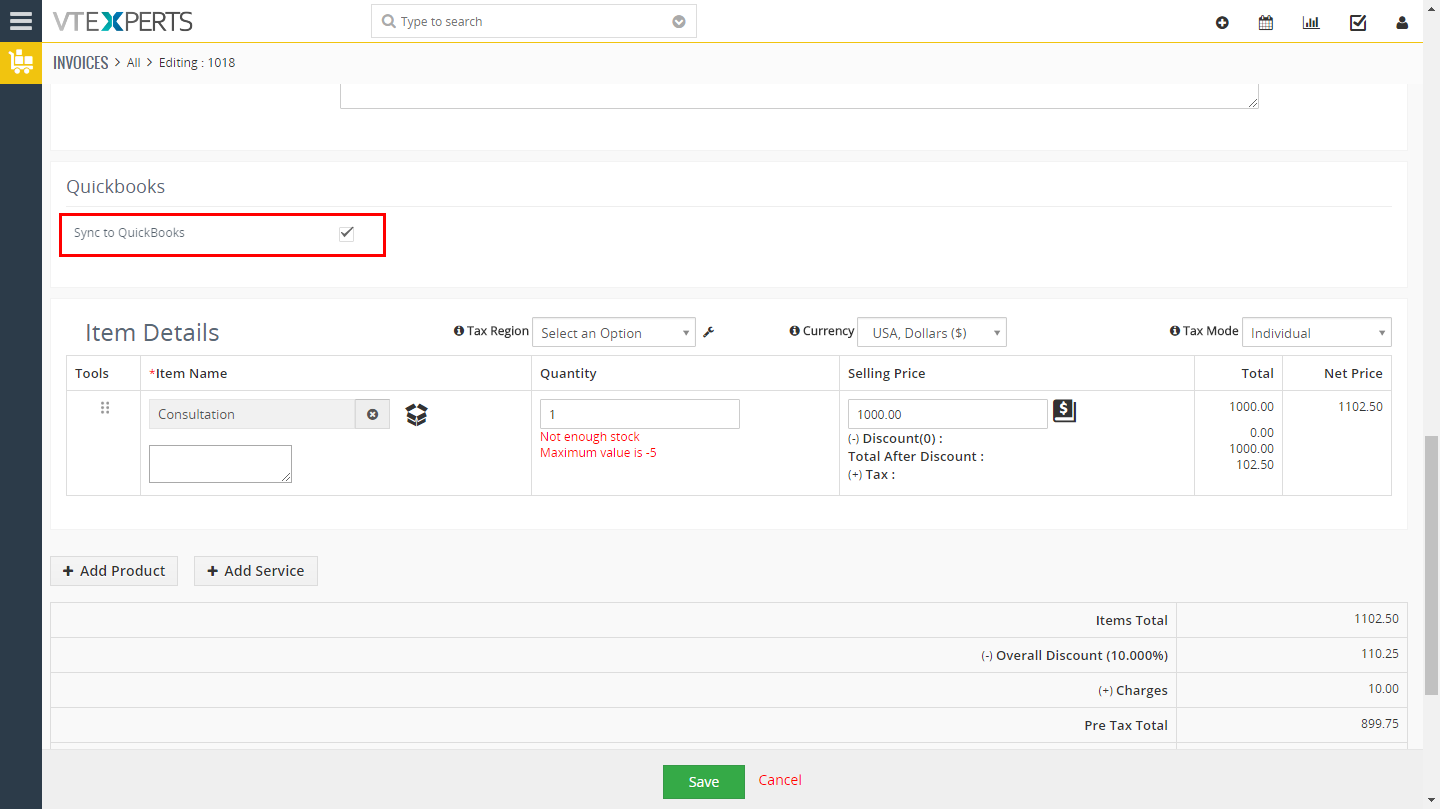Click the VTExperts logo
Viewport: 1440px width, 809px height.
[122, 21]
